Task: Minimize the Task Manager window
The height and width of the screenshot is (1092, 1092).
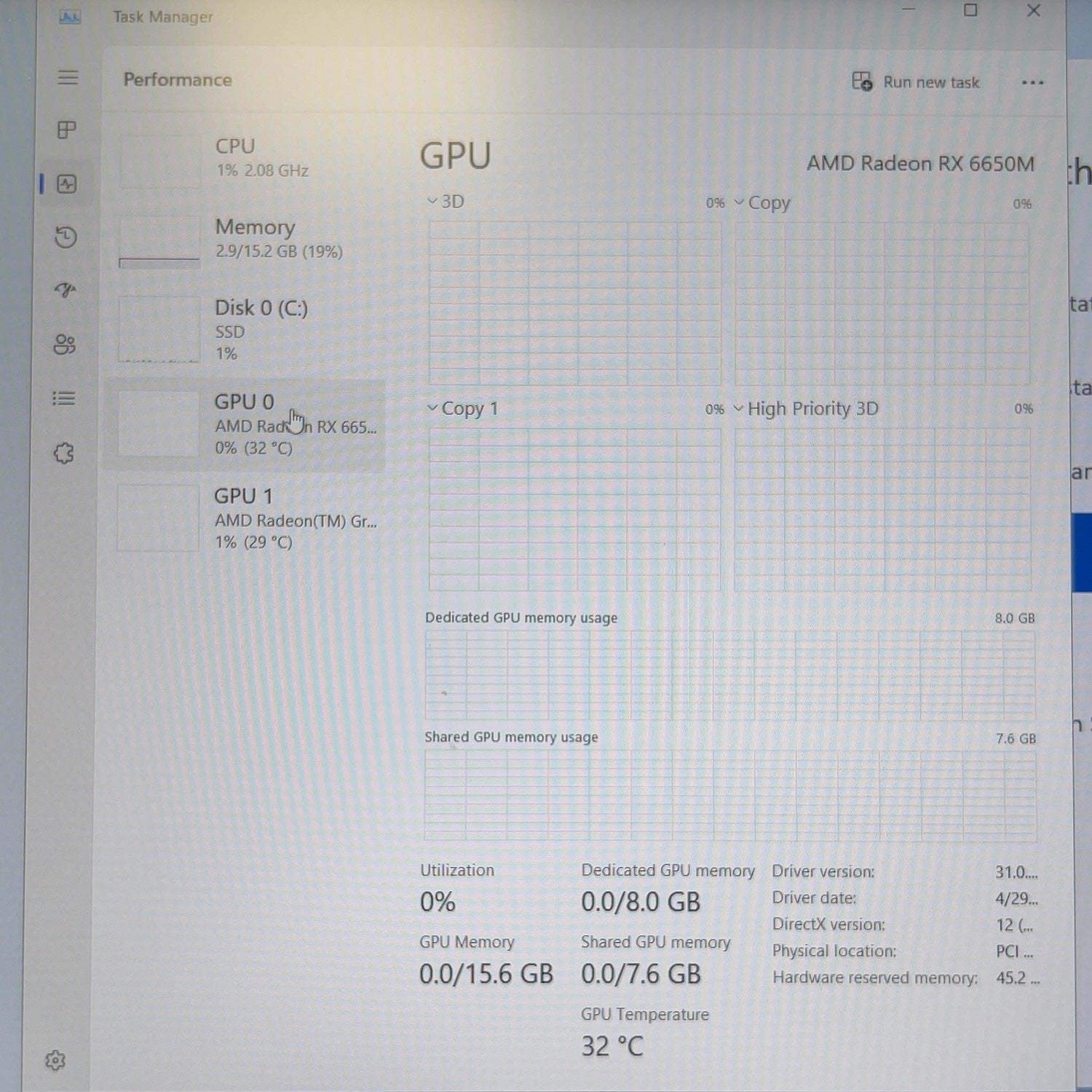Action: tap(909, 9)
